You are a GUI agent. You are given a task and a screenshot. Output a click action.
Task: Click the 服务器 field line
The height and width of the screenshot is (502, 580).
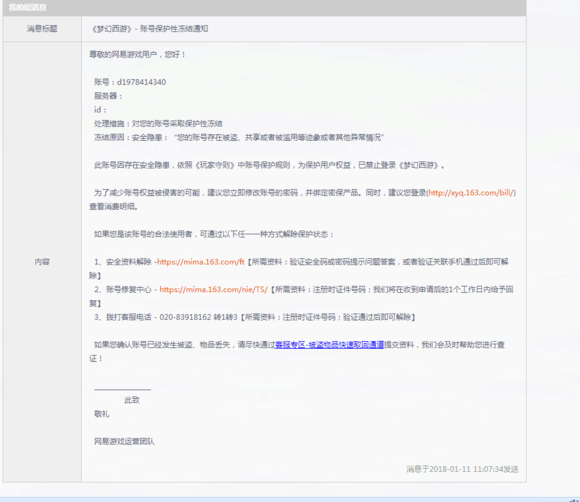pyautogui.click(x=108, y=96)
